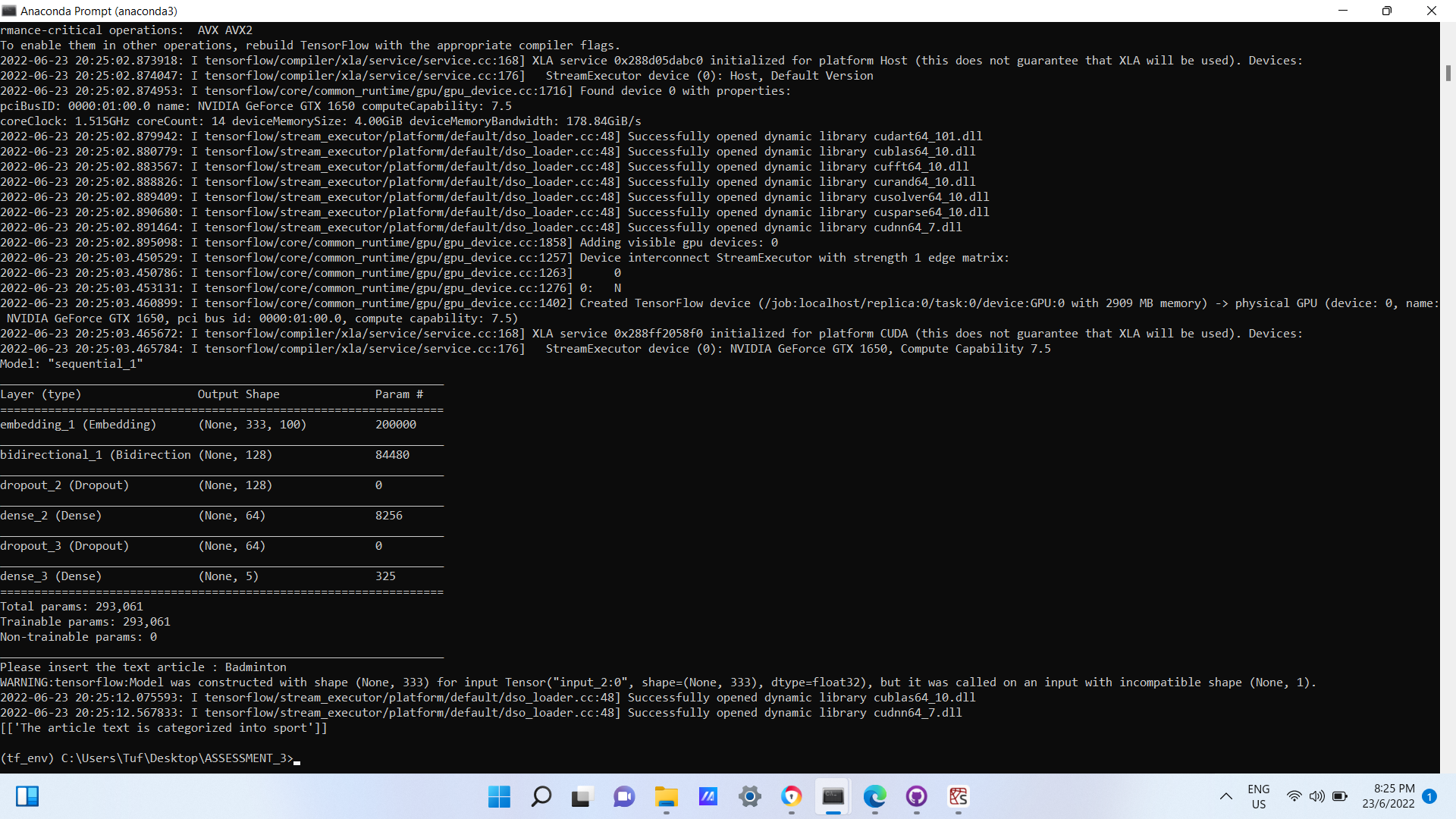This screenshot has width=1456, height=819.
Task: Restore down the Anaconda Prompt window
Action: coord(1387,11)
